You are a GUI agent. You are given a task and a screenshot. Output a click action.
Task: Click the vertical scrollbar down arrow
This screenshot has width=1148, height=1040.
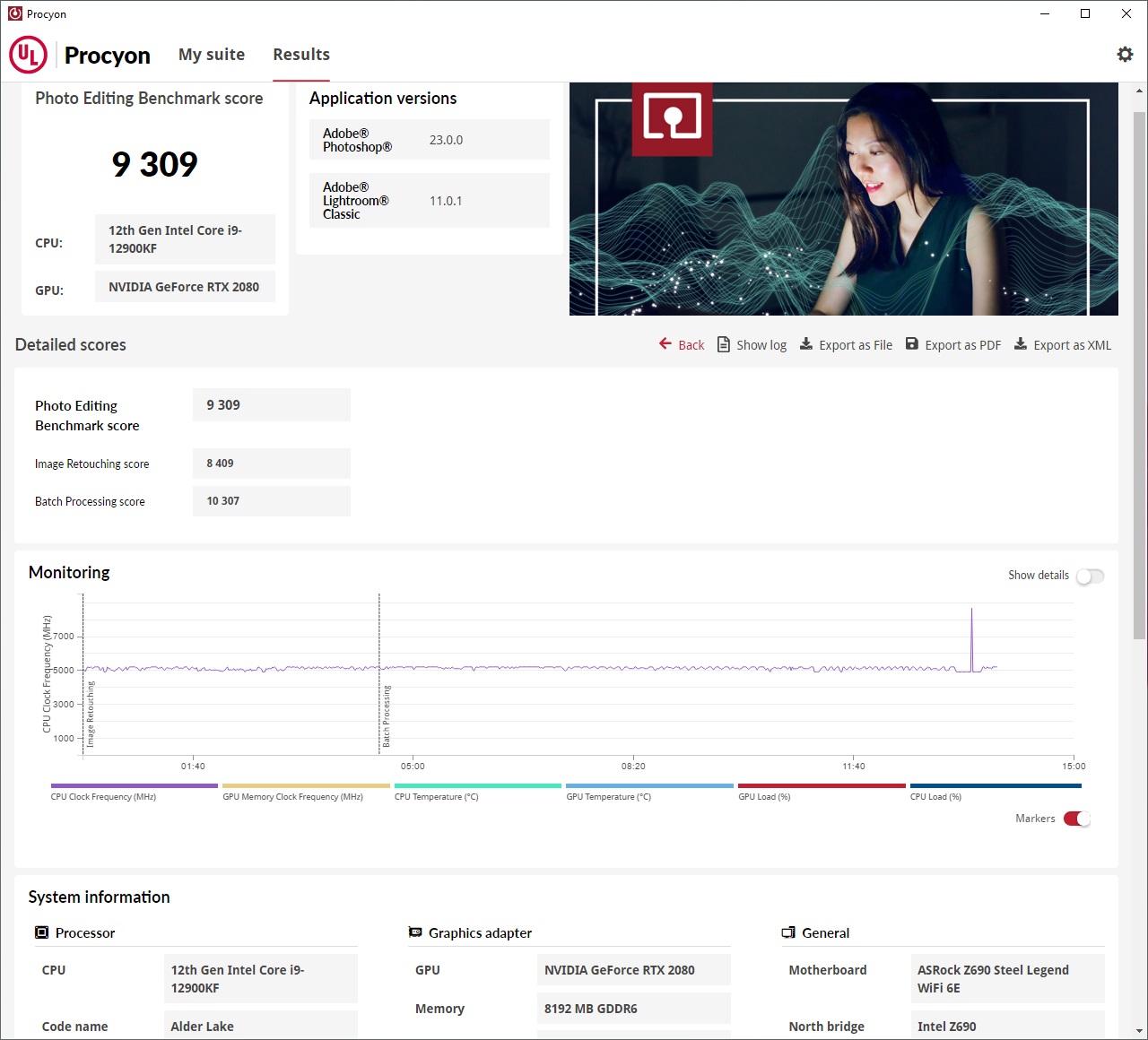click(x=1139, y=1031)
